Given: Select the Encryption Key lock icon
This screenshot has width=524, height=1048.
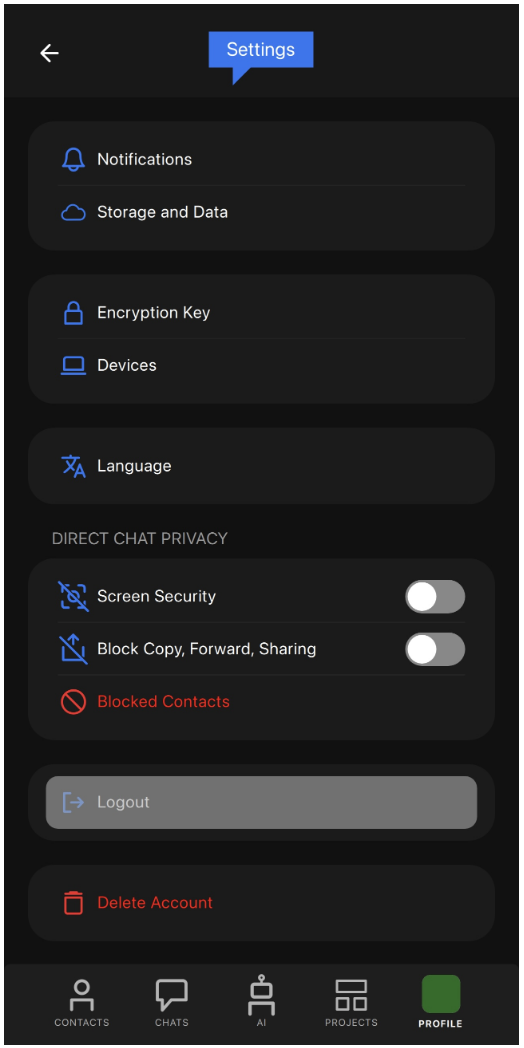Looking at the screenshot, I should pyautogui.click(x=74, y=313).
